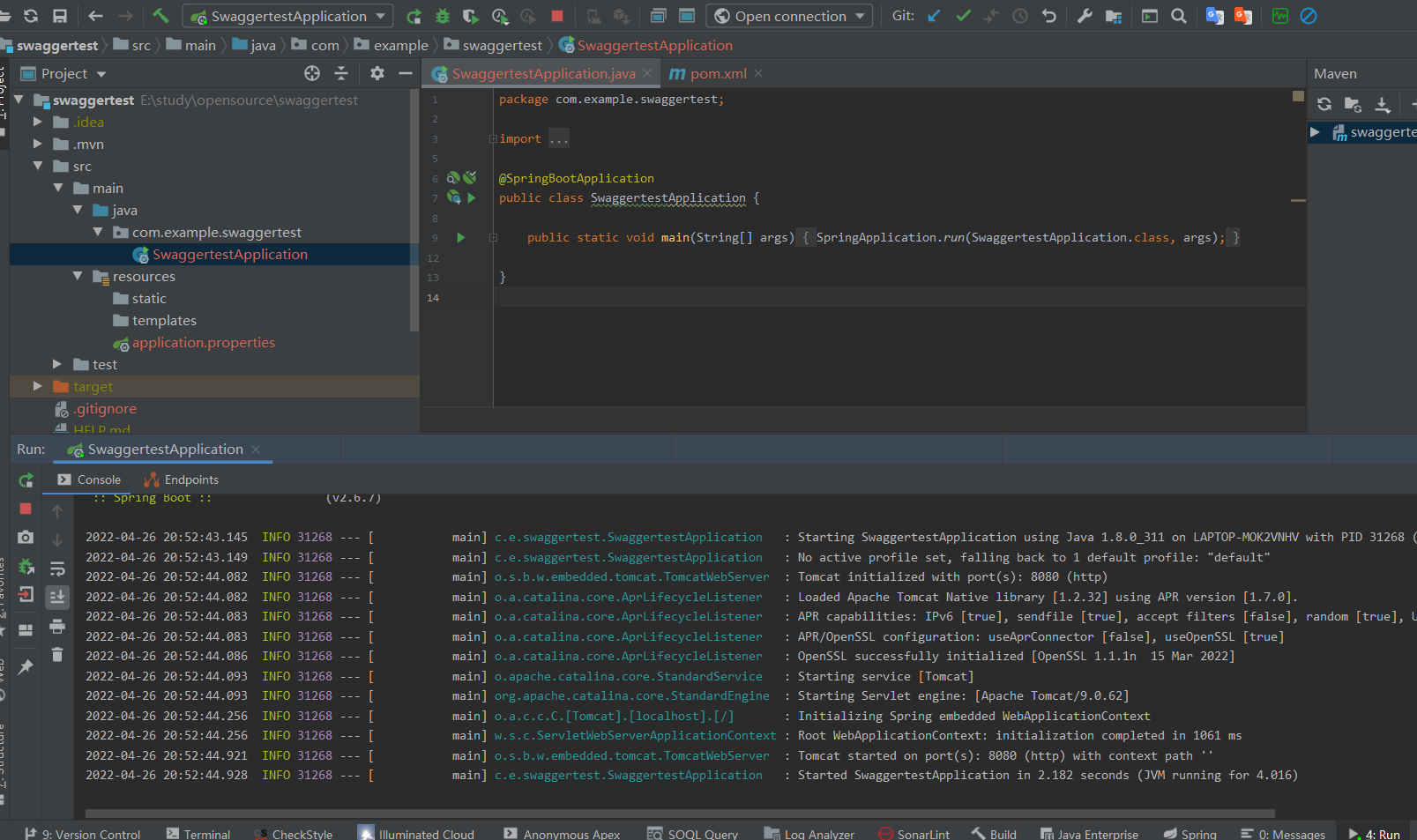This screenshot has height=840, width=1417.
Task: Print console output with printer icon
Action: point(57,626)
